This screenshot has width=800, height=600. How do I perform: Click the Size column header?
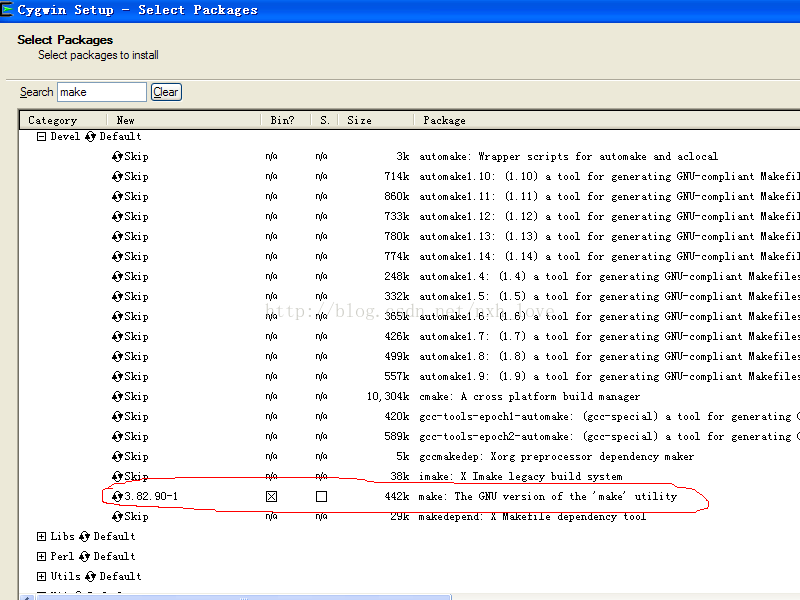377,120
